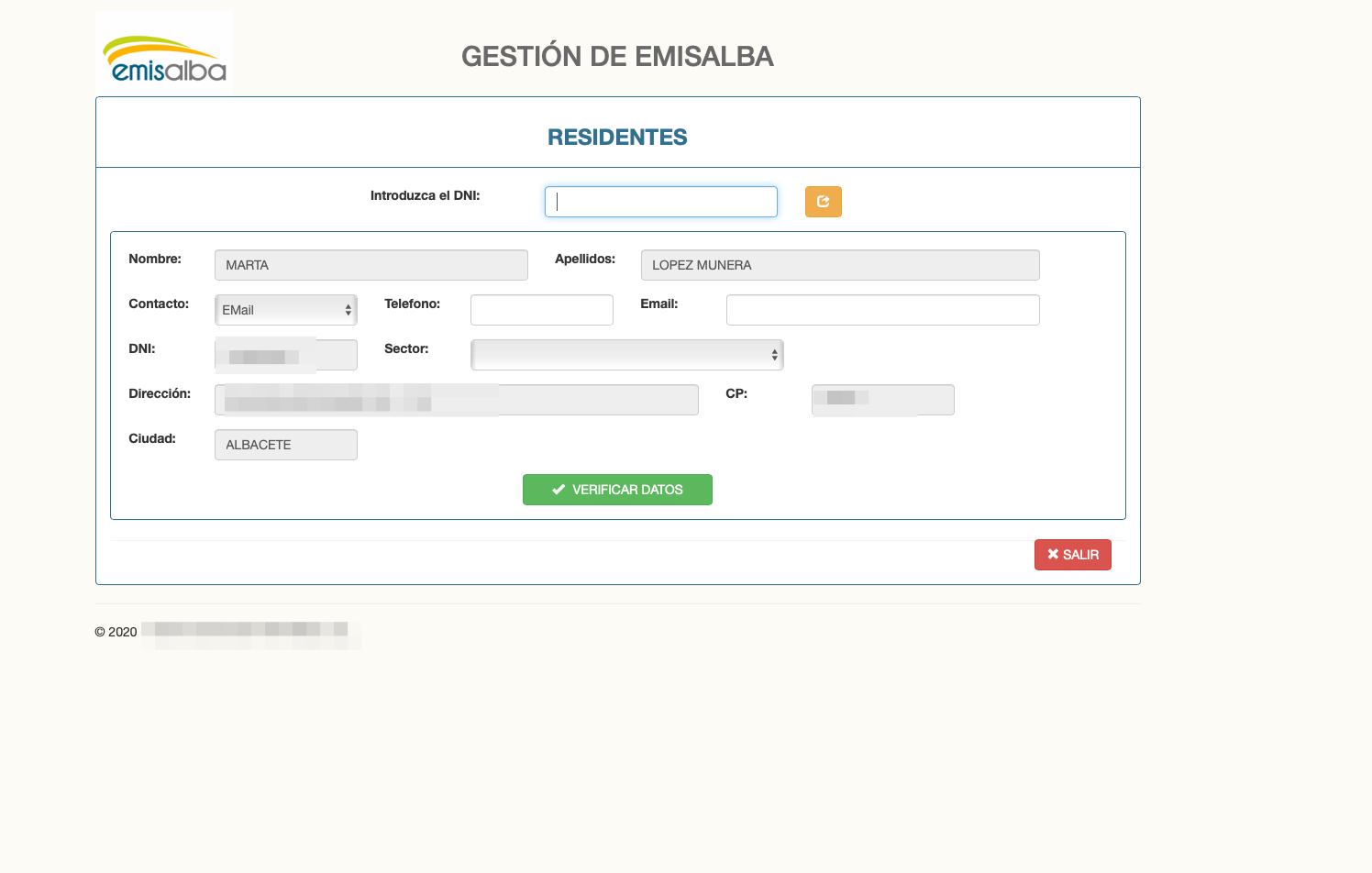Click the Nombre field containing MARTA
1372x873 pixels.
tap(371, 265)
